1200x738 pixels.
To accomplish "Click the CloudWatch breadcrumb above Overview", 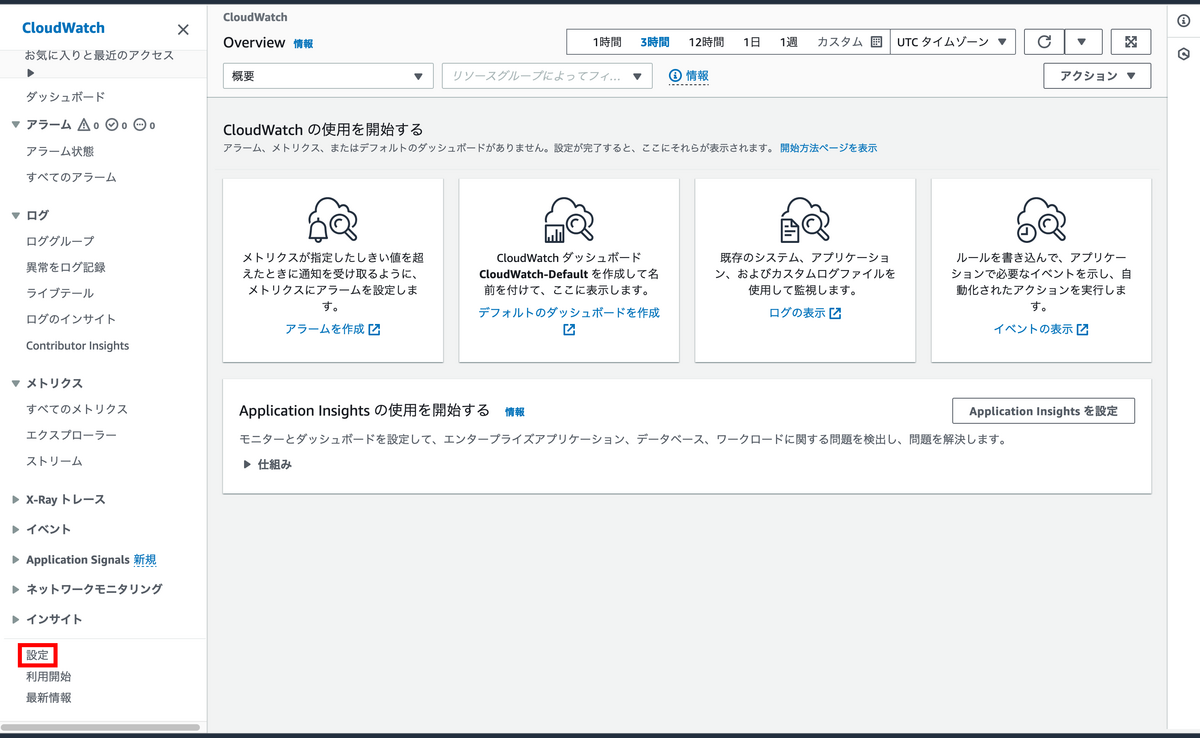I will [x=254, y=18].
